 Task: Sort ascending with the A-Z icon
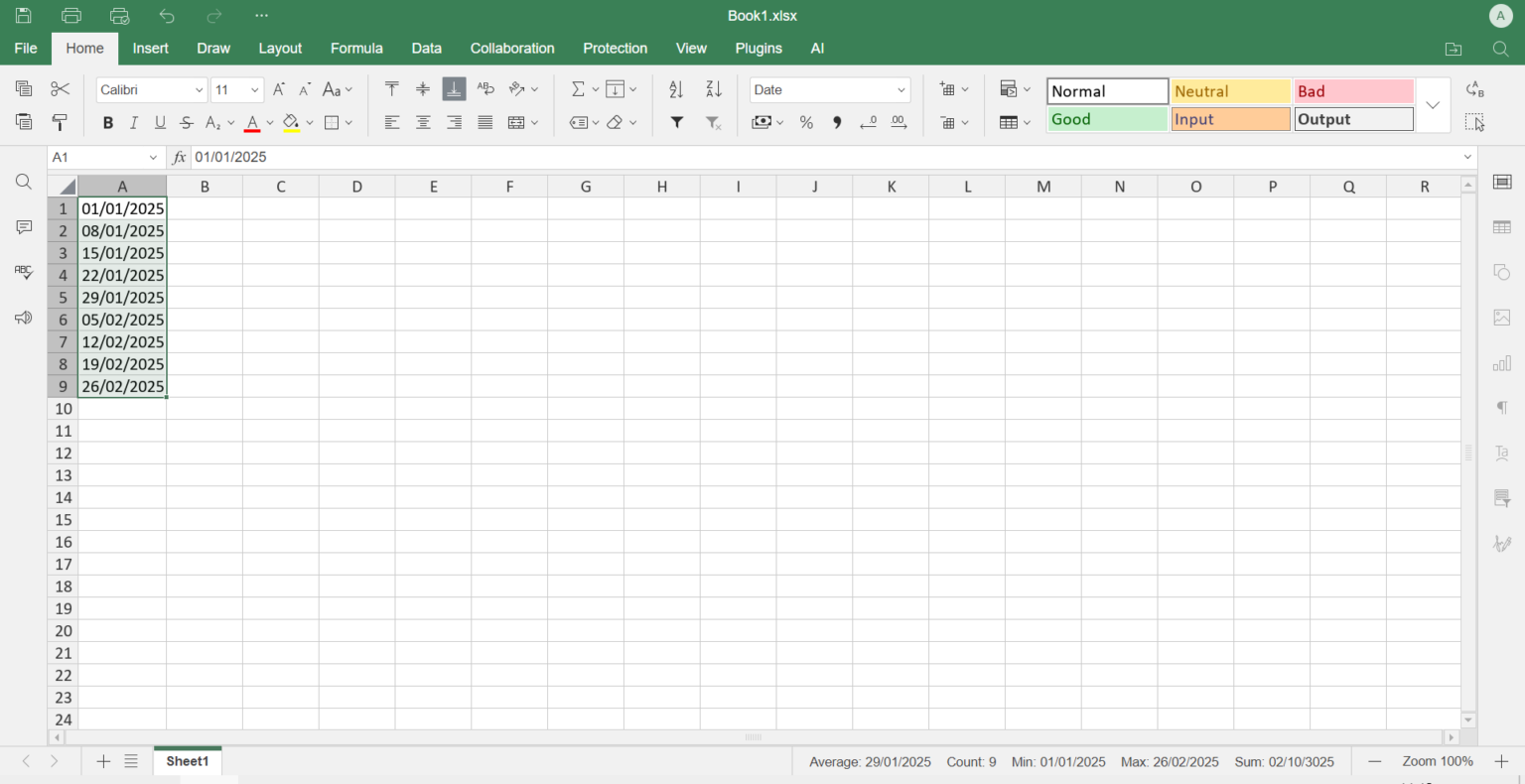tap(676, 88)
